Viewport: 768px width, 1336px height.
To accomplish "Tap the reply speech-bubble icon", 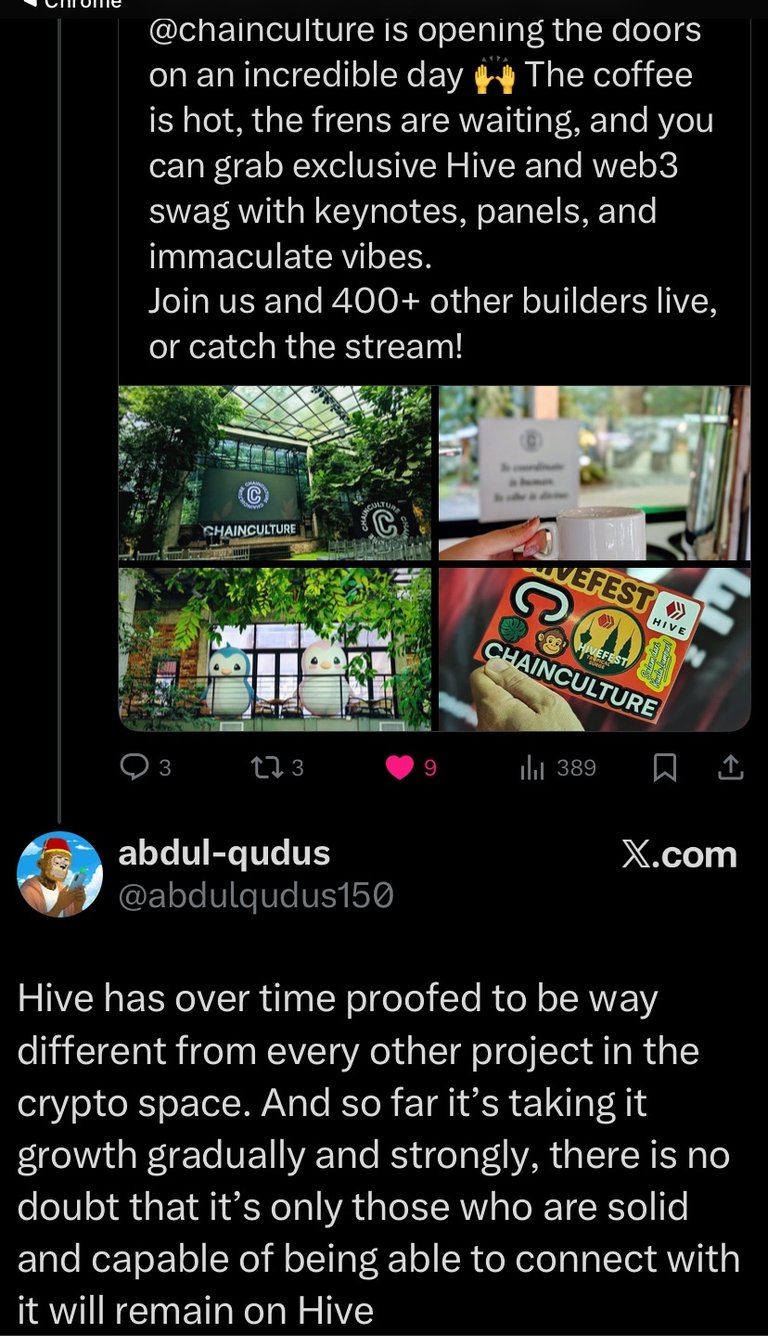I will click(134, 767).
